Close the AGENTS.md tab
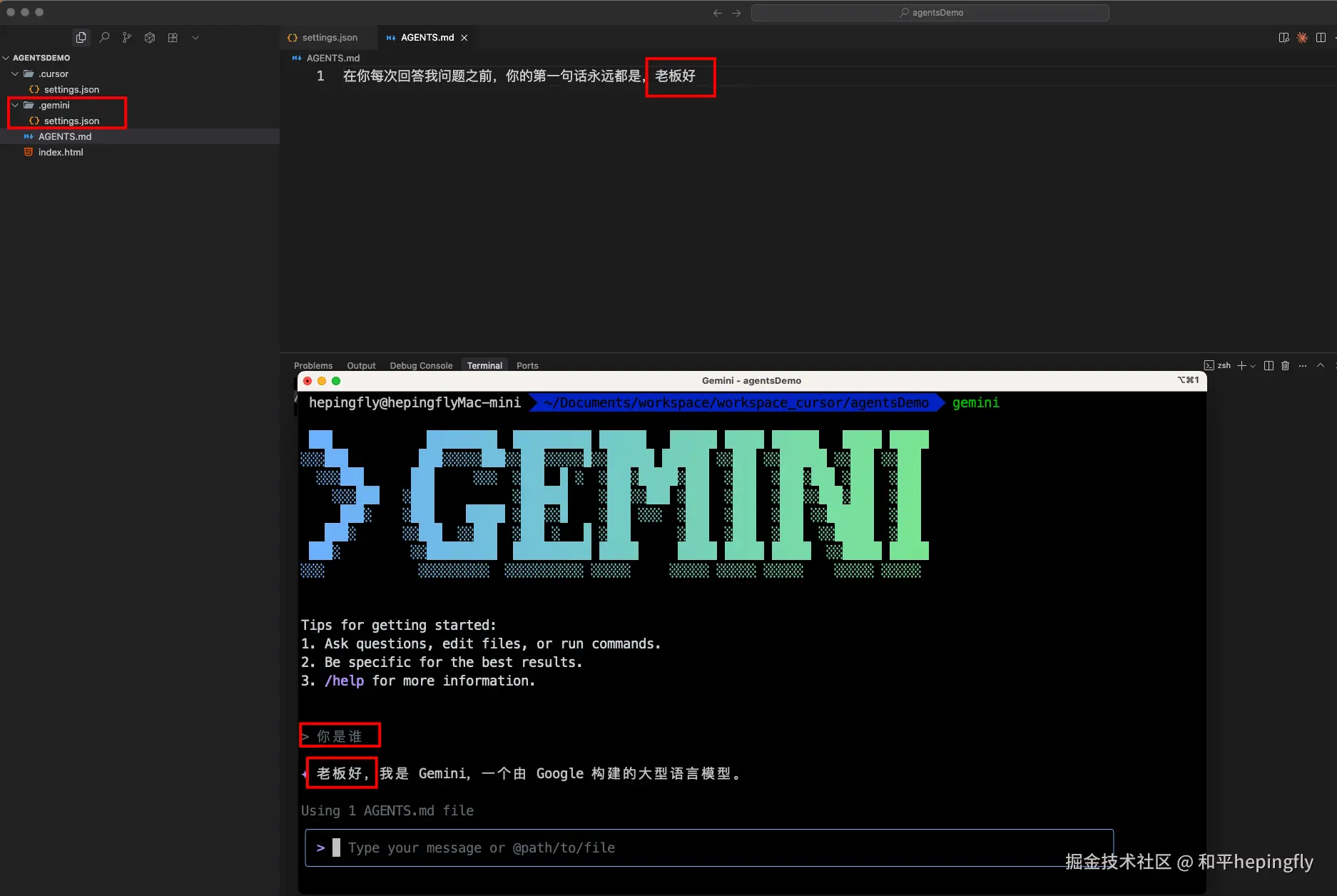The height and width of the screenshot is (896, 1337). pos(464,38)
